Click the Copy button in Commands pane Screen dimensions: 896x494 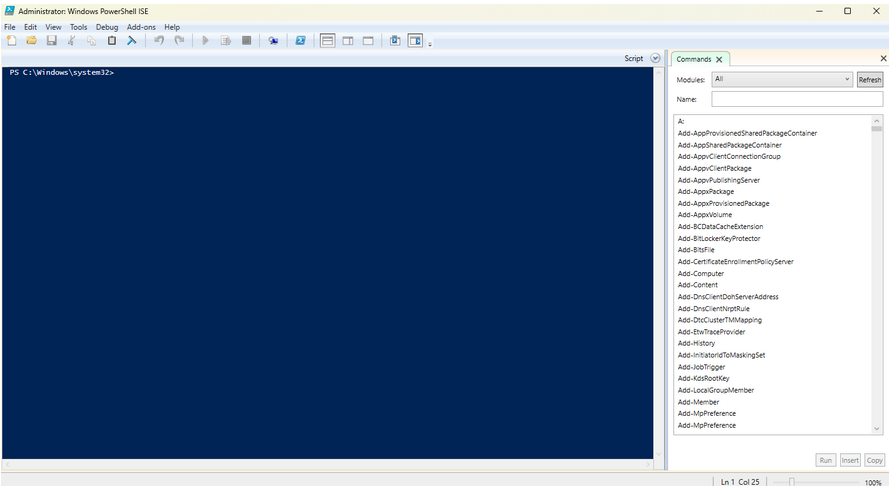874,460
